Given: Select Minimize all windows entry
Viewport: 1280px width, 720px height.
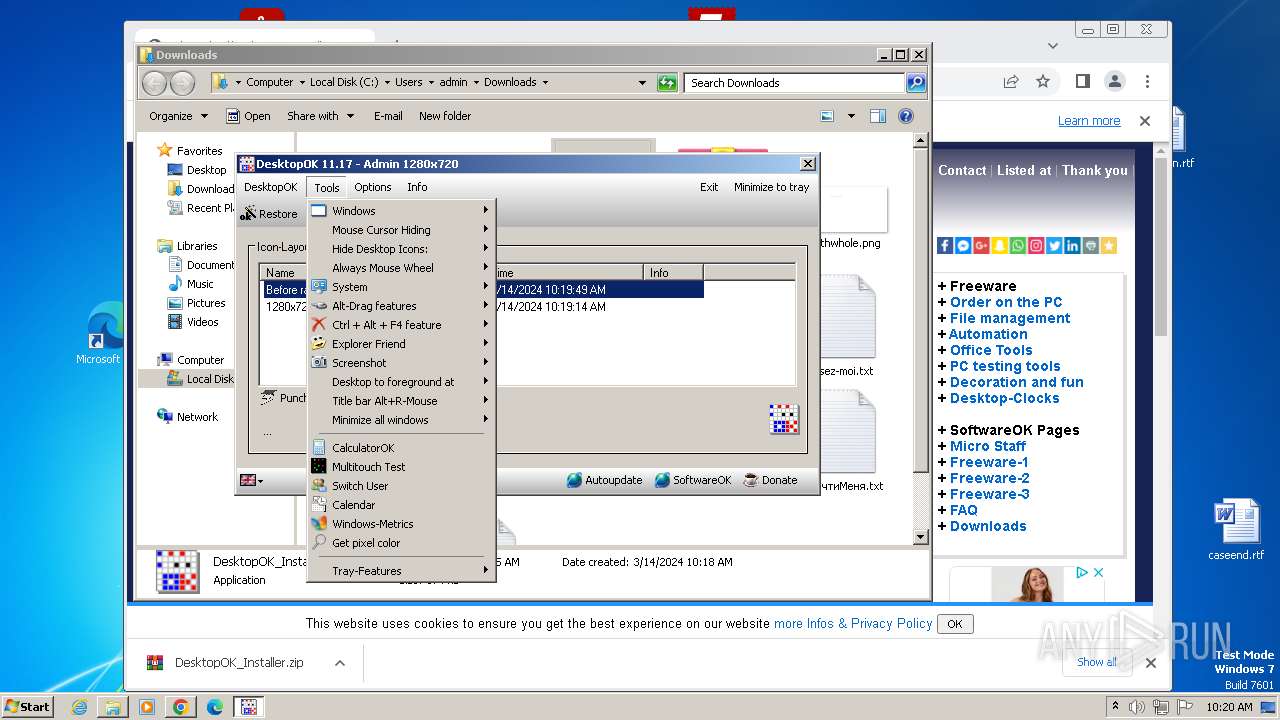Looking at the screenshot, I should coord(401,420).
